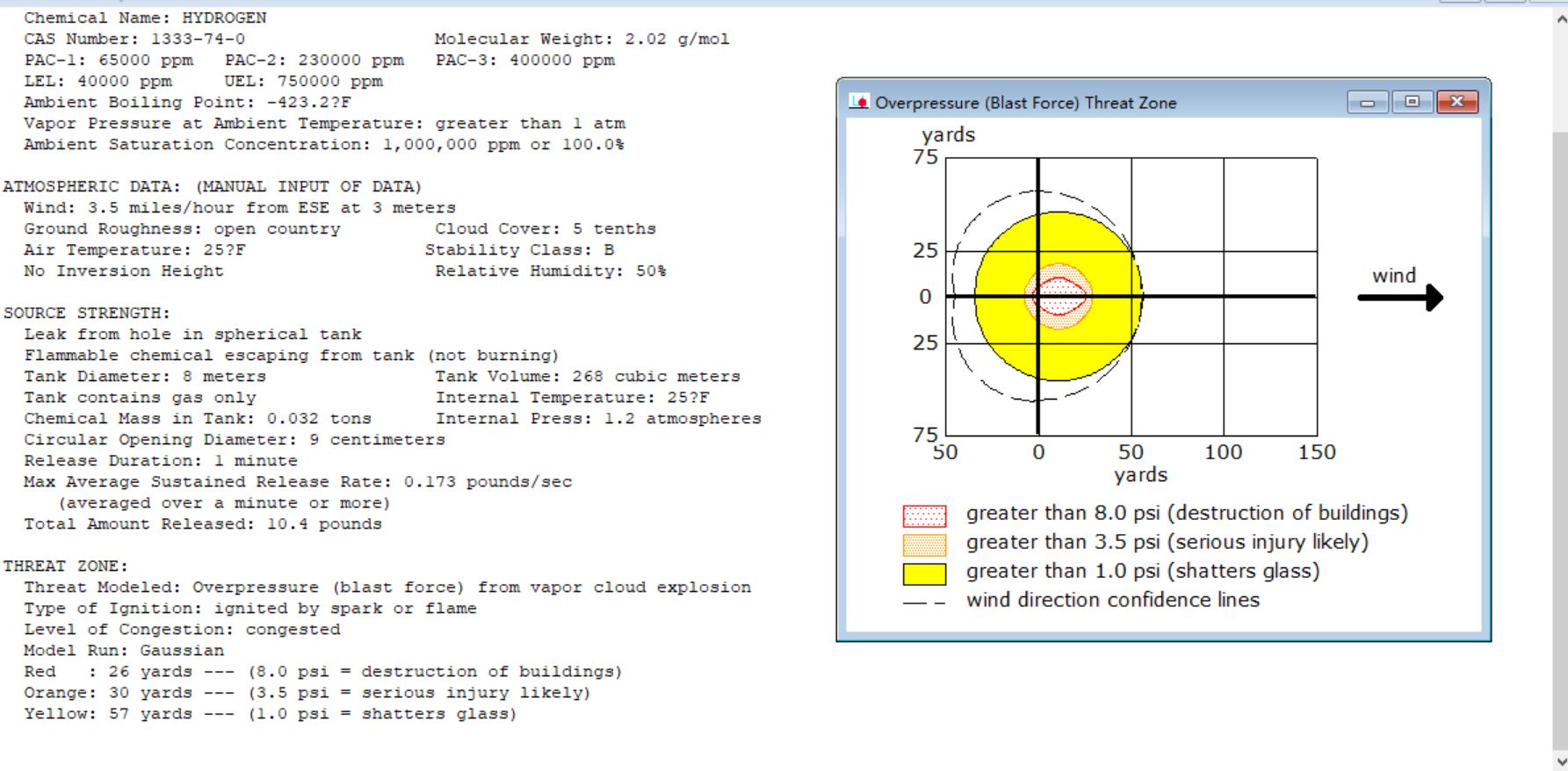Click "Tank Diameter: 8 meters" text
Image resolution: width=1568 pixels, height=771 pixels.
point(145,376)
